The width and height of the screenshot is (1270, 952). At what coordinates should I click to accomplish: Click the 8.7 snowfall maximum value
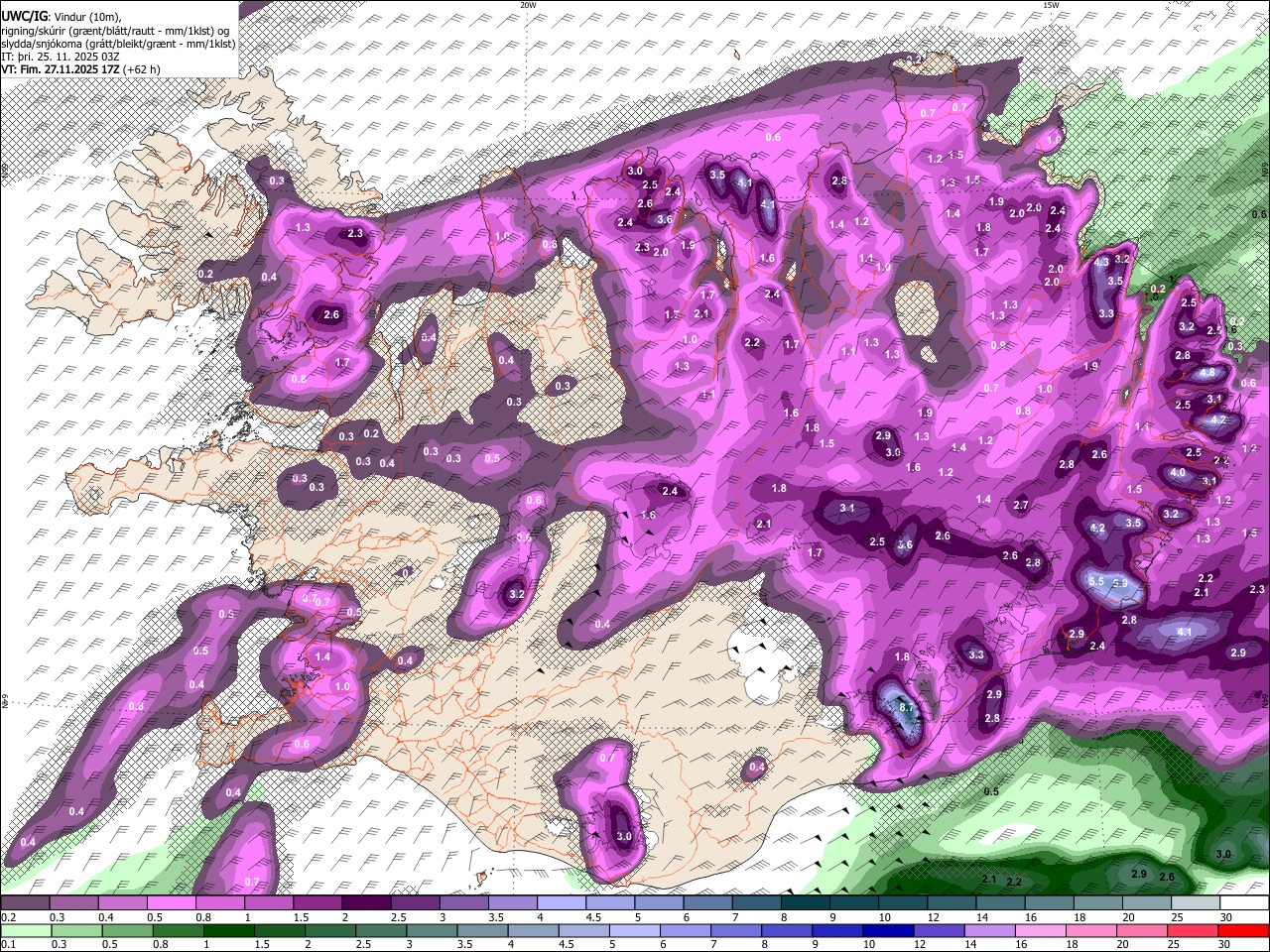(906, 707)
